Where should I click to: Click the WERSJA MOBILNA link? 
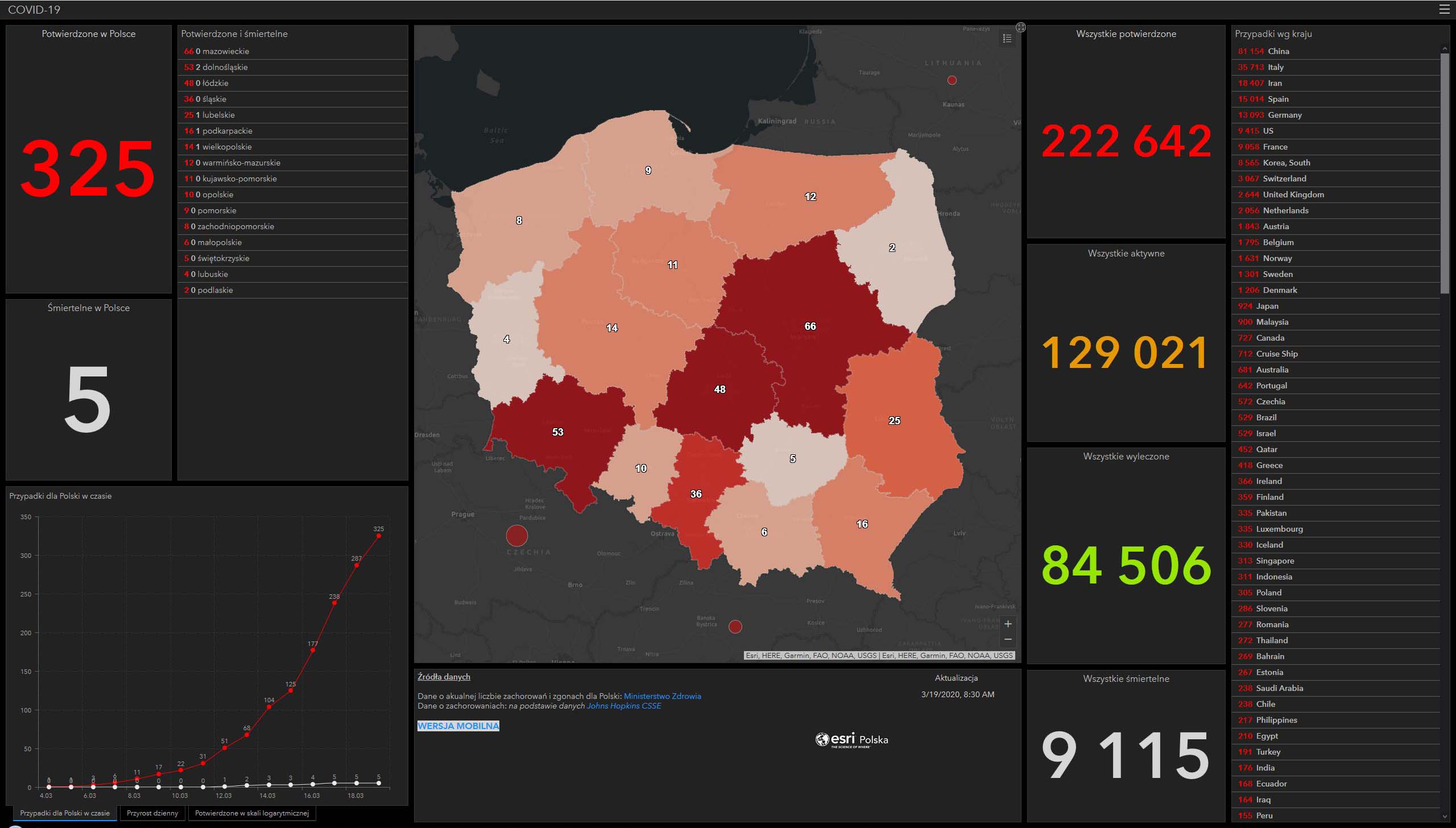tap(458, 726)
